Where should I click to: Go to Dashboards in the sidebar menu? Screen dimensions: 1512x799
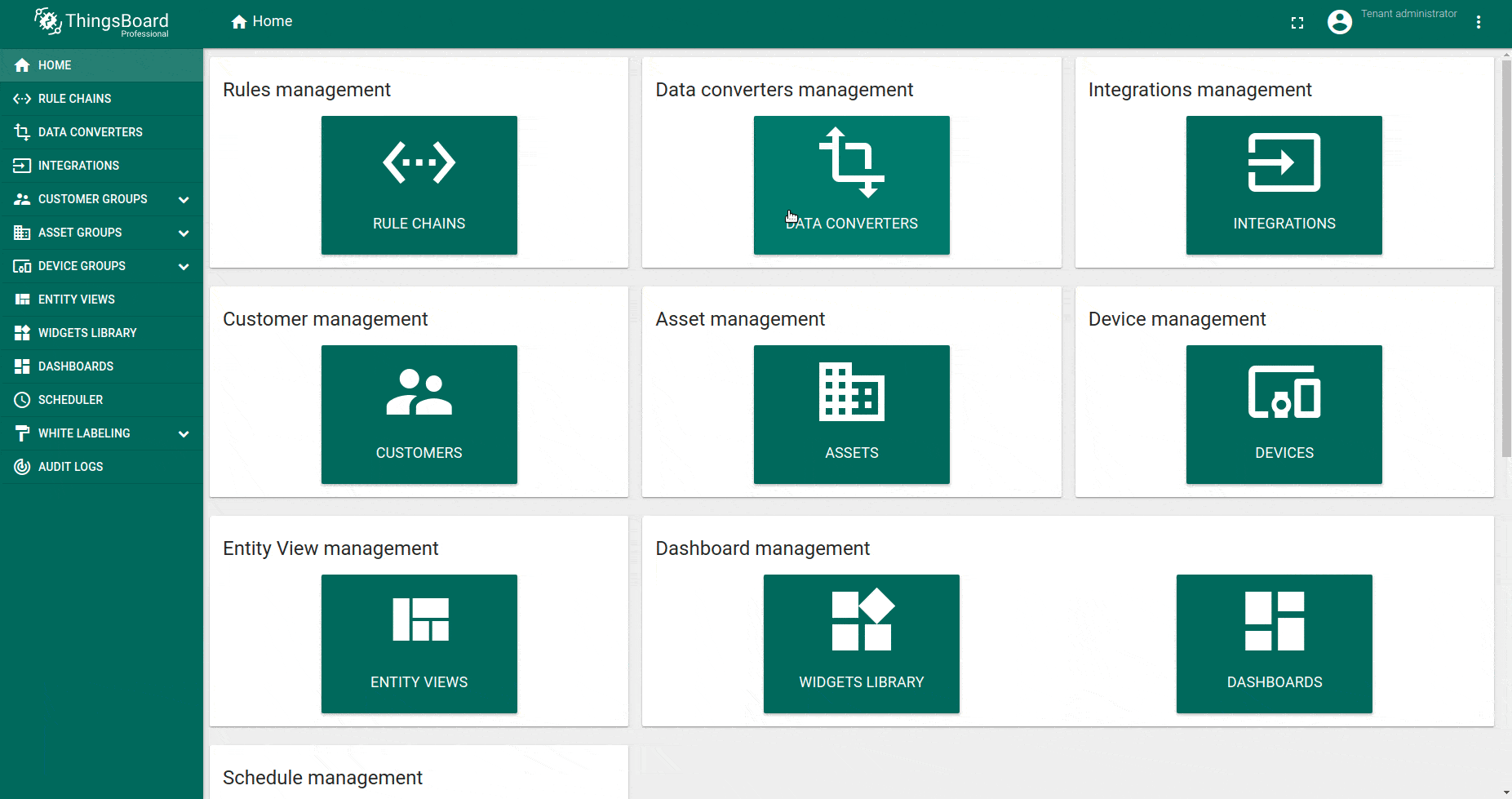point(75,366)
